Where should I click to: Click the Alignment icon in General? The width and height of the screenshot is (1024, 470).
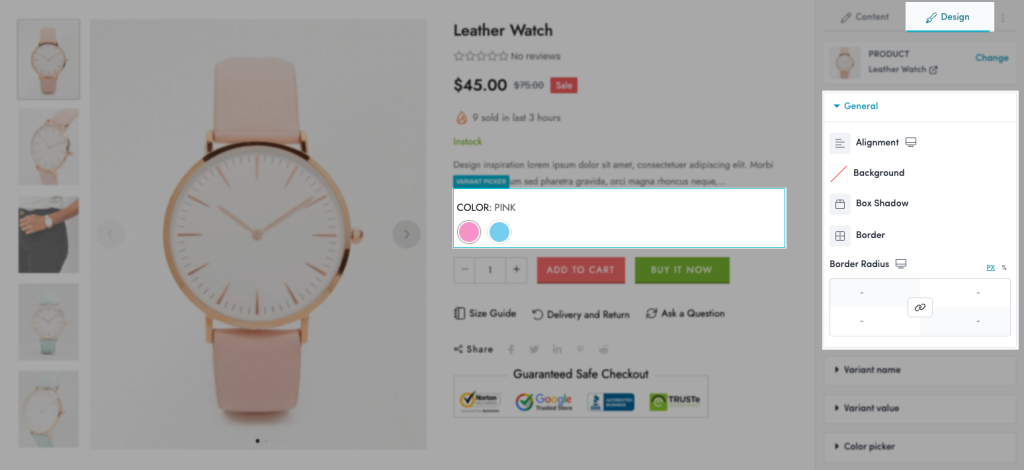pyautogui.click(x=840, y=143)
